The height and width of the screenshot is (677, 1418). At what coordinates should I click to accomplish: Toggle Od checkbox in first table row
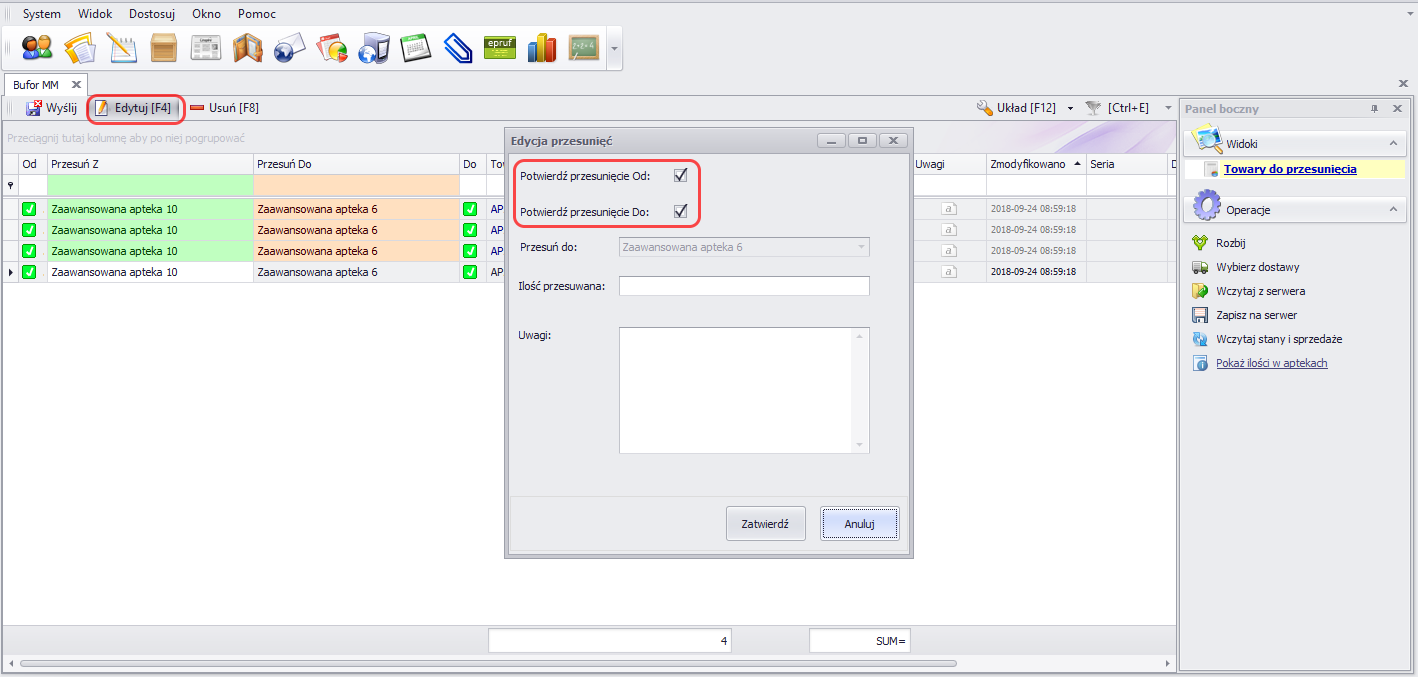pyautogui.click(x=29, y=210)
